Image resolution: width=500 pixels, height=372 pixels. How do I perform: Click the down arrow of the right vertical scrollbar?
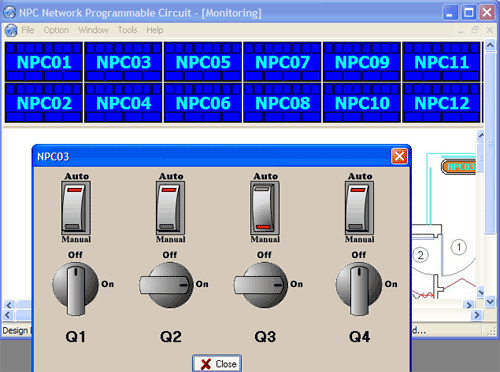pos(490,302)
